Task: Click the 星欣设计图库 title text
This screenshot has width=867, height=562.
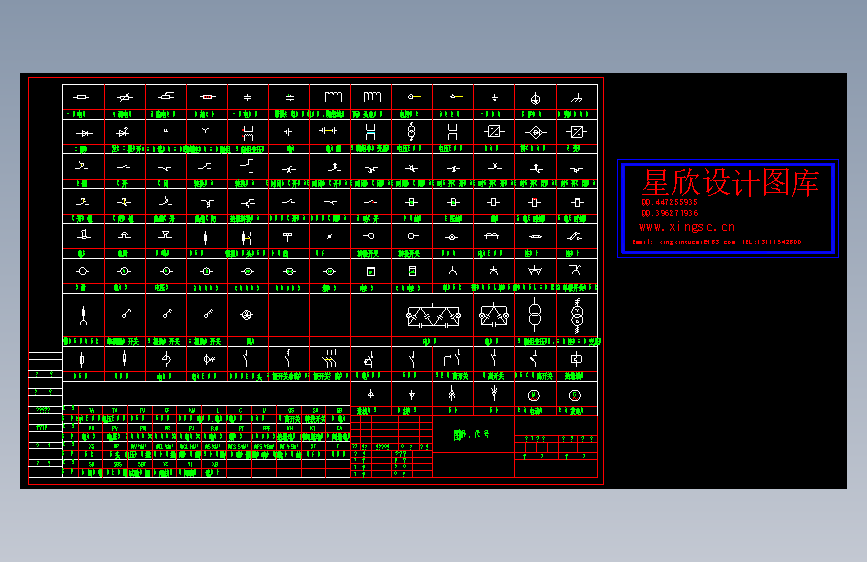Action: [730, 183]
